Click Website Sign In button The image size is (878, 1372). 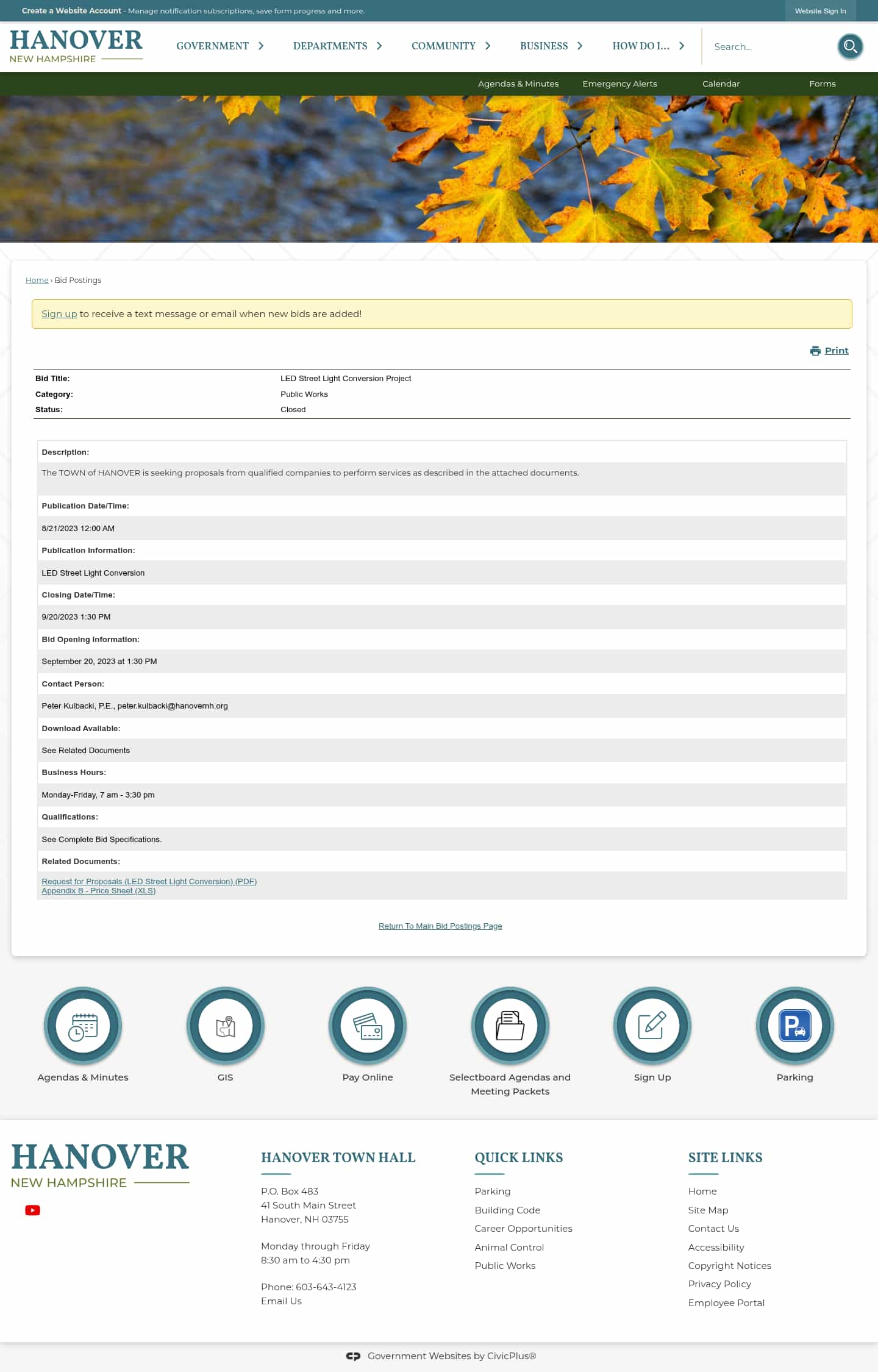click(x=820, y=11)
